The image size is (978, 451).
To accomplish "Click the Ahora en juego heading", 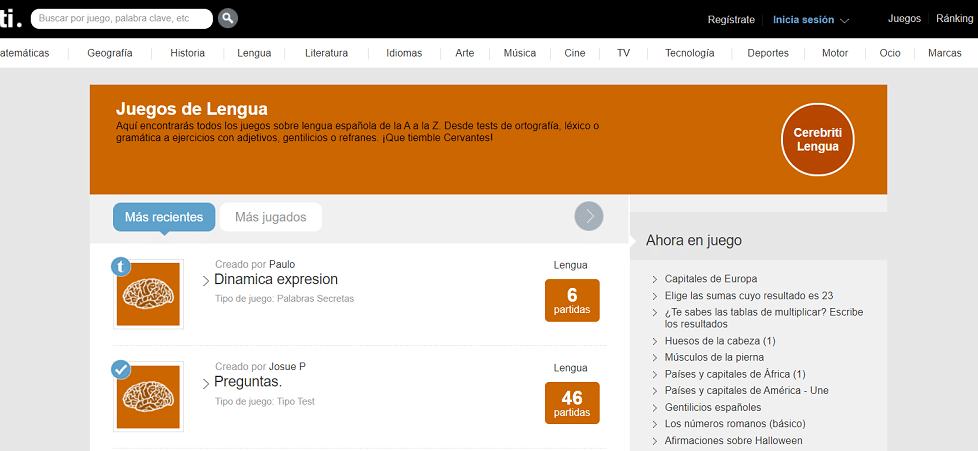I will (694, 240).
